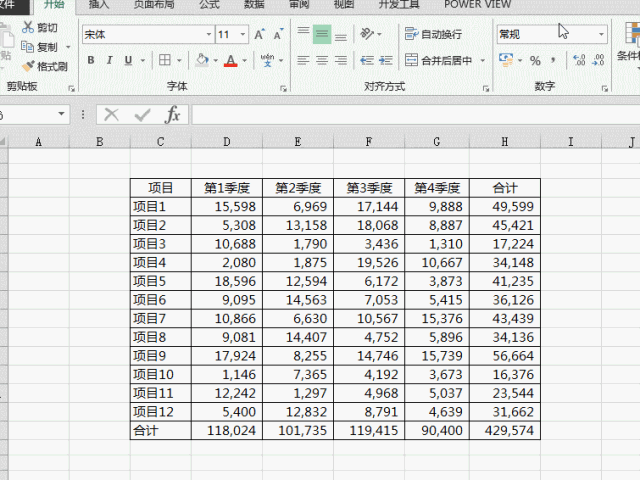Apply percent style
Viewport: 640px width, 480px height.
pos(535,60)
